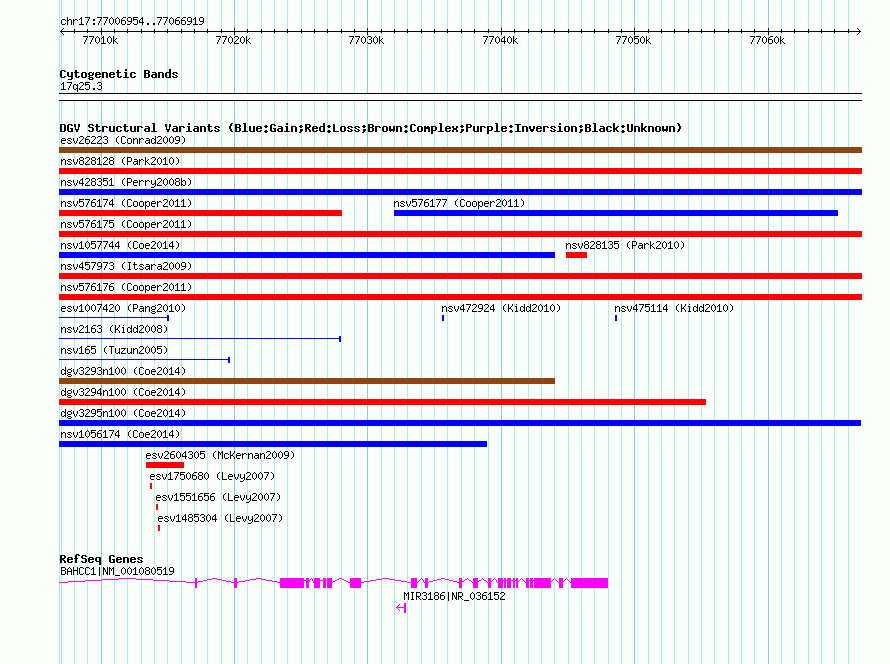Open nsv576176 (Cooper2011) label
This screenshot has width=890, height=664.
tap(126, 287)
